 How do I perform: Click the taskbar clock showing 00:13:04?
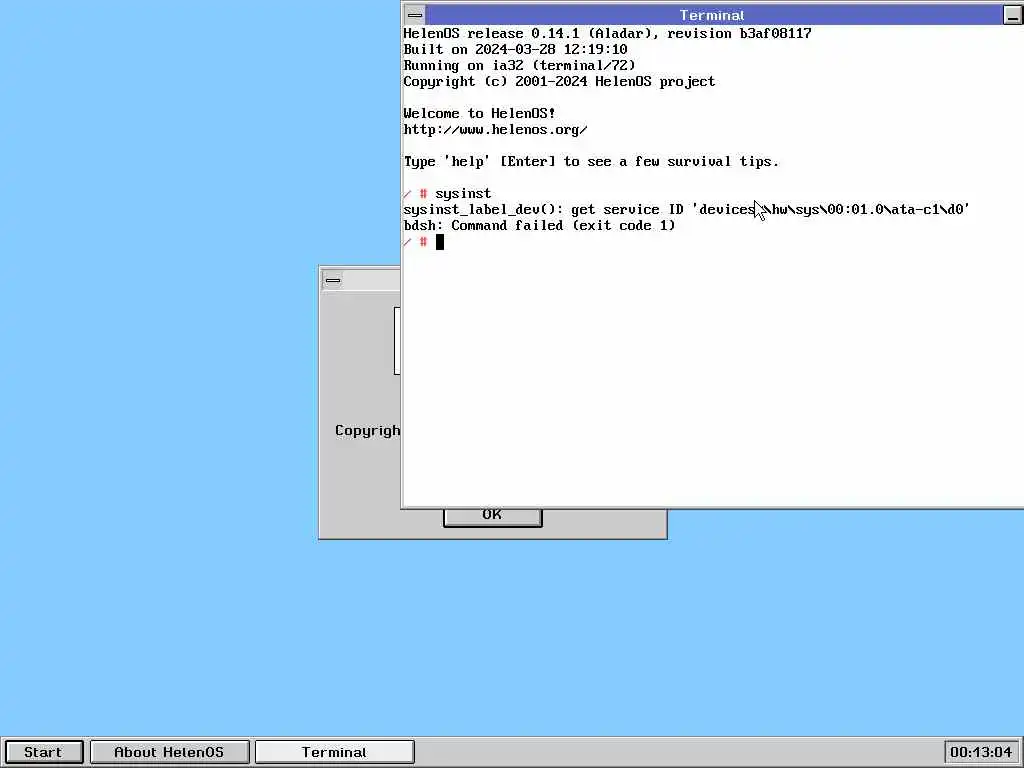[981, 752]
